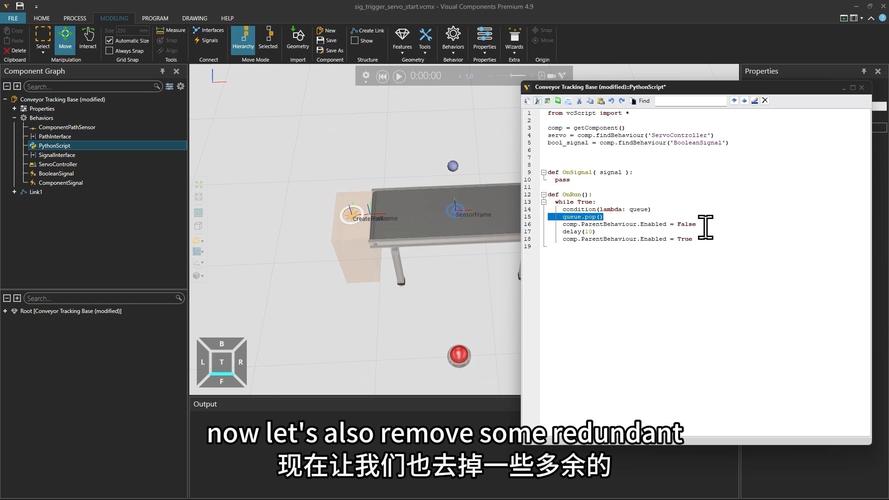
Task: Select ServoController behavior
Action: pos(57,164)
